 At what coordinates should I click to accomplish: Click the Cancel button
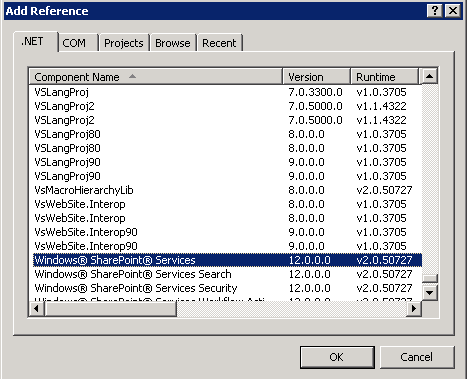[x=417, y=357]
